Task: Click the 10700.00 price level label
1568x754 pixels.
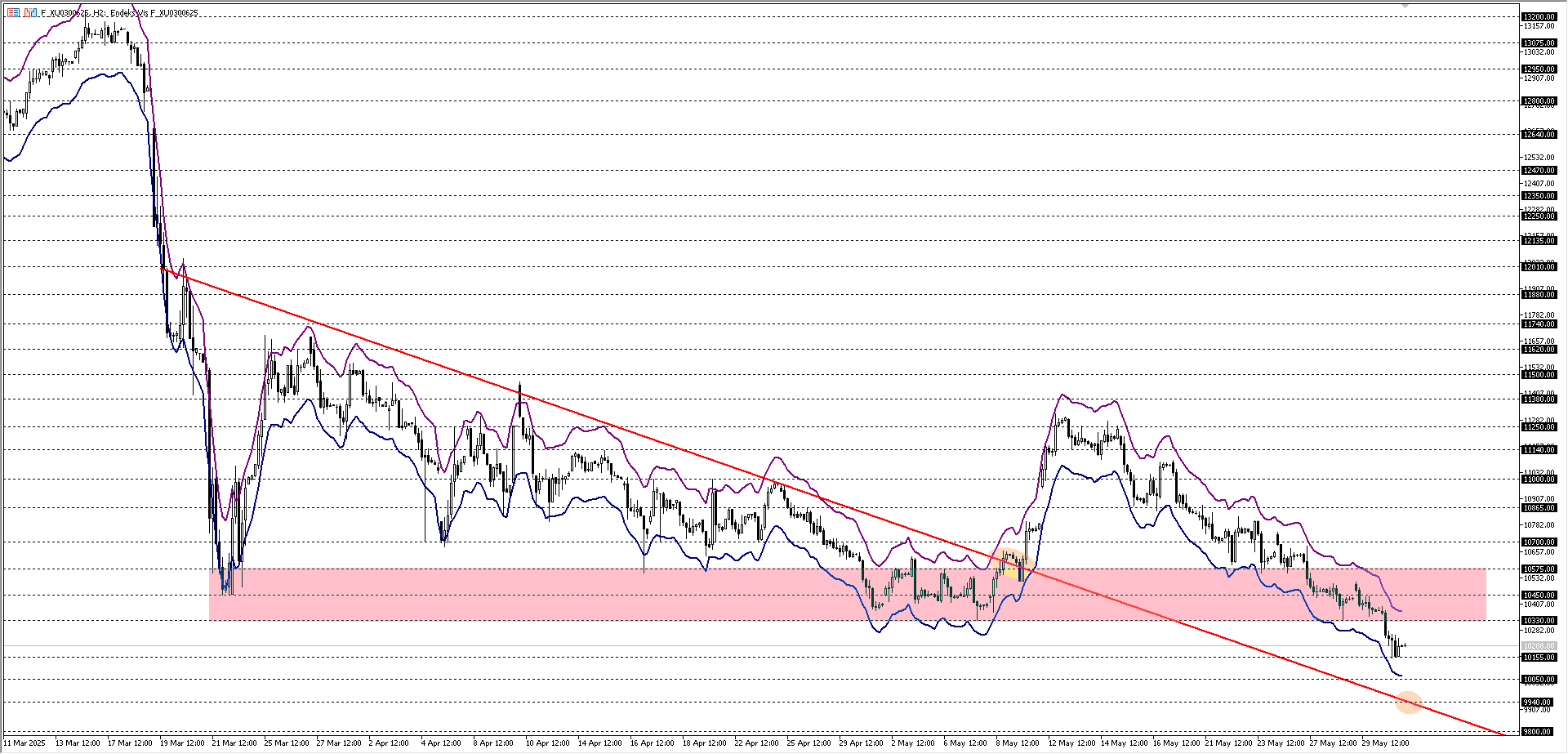Action: point(1539,542)
